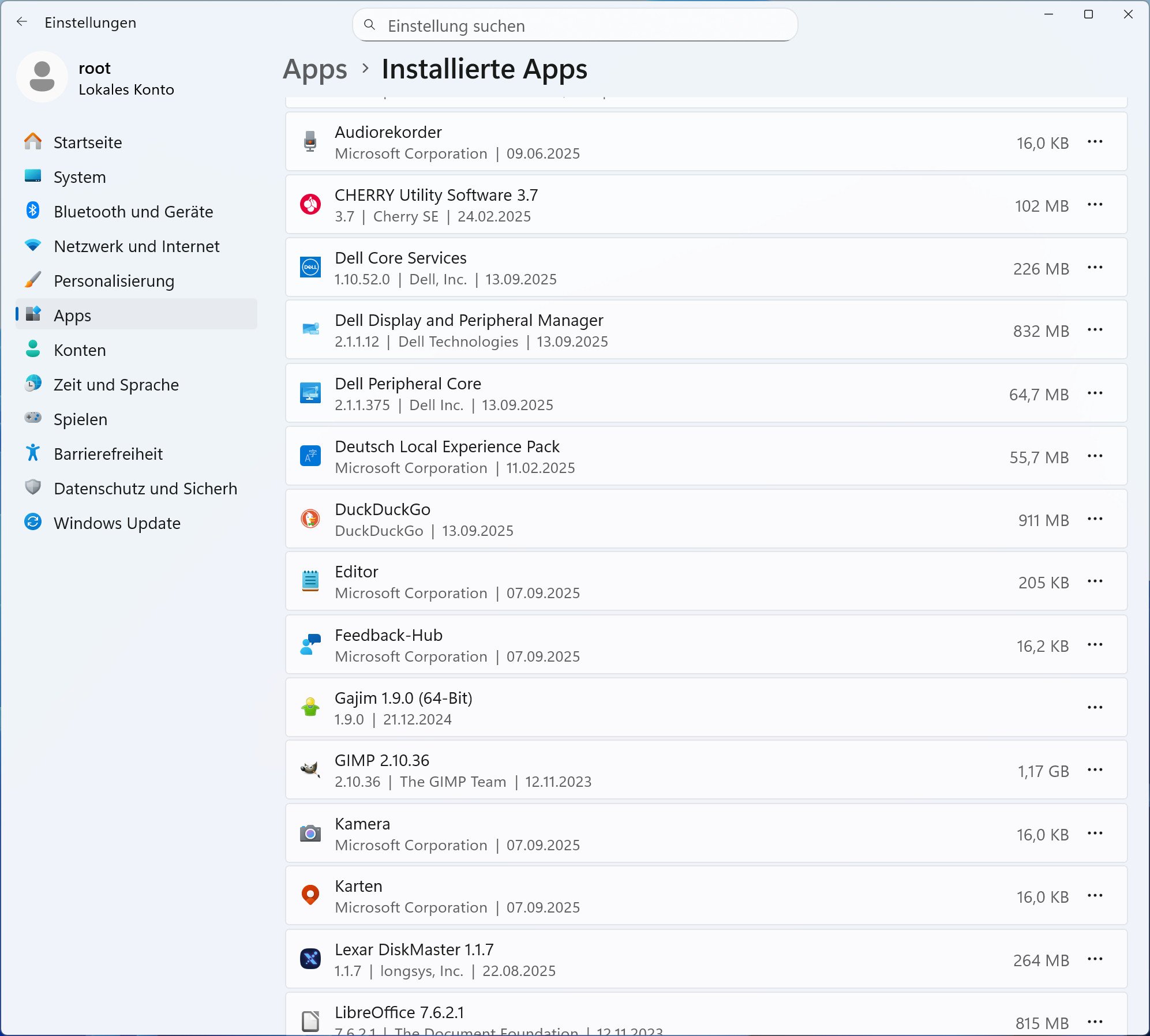Open more options for Audiorekorder
The width and height of the screenshot is (1150, 1036).
[1095, 142]
